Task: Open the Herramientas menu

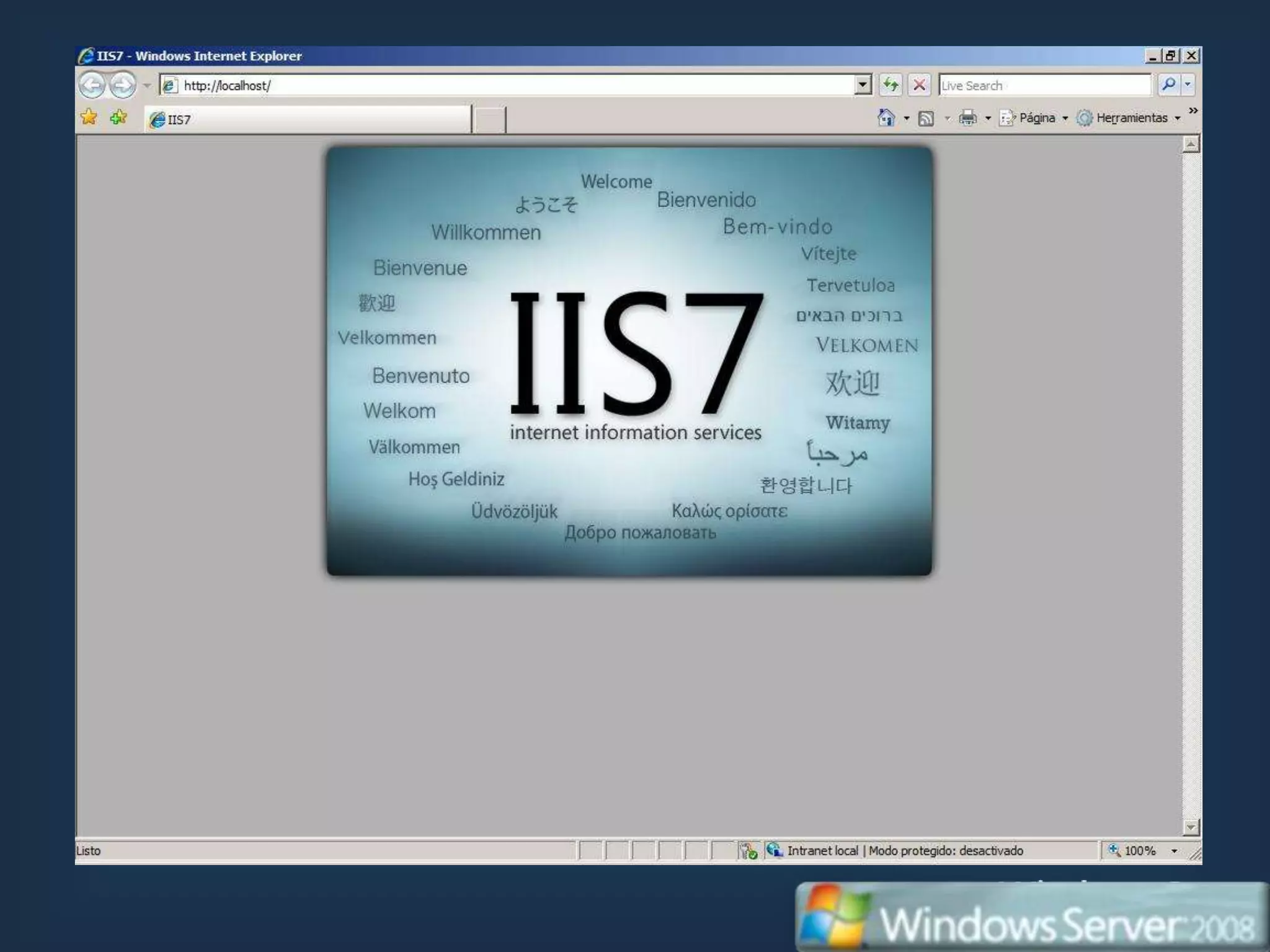Action: pos(1131,118)
